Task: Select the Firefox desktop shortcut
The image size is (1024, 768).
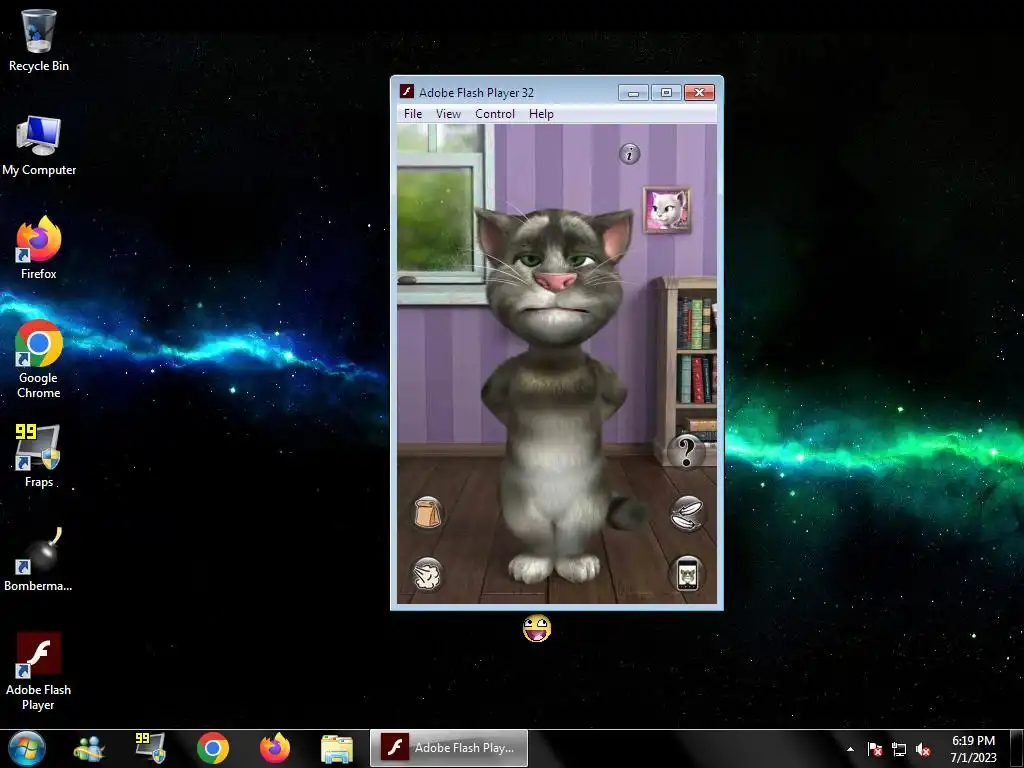Action: coord(39,248)
